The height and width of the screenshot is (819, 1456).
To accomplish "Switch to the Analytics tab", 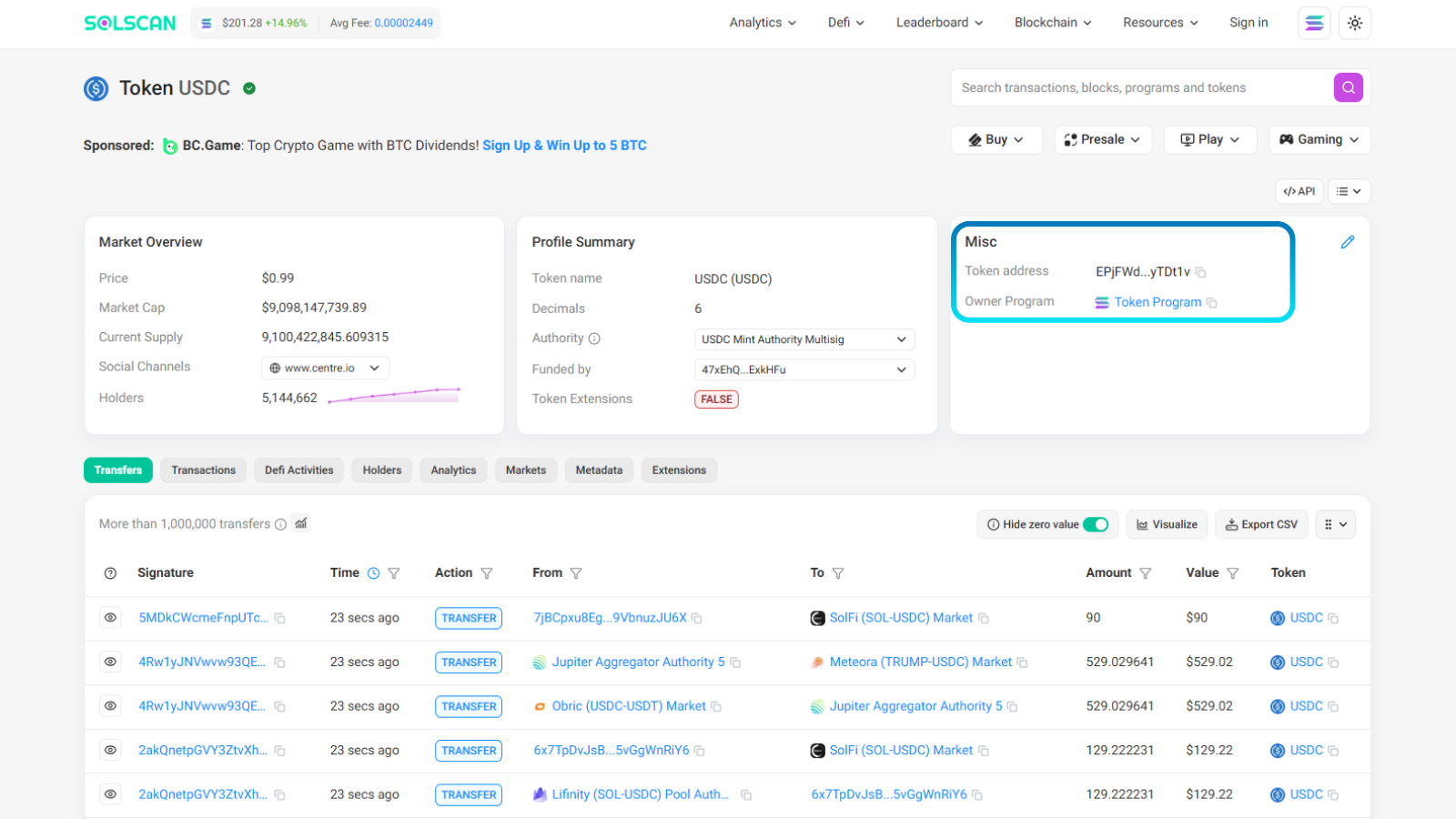I will (453, 470).
